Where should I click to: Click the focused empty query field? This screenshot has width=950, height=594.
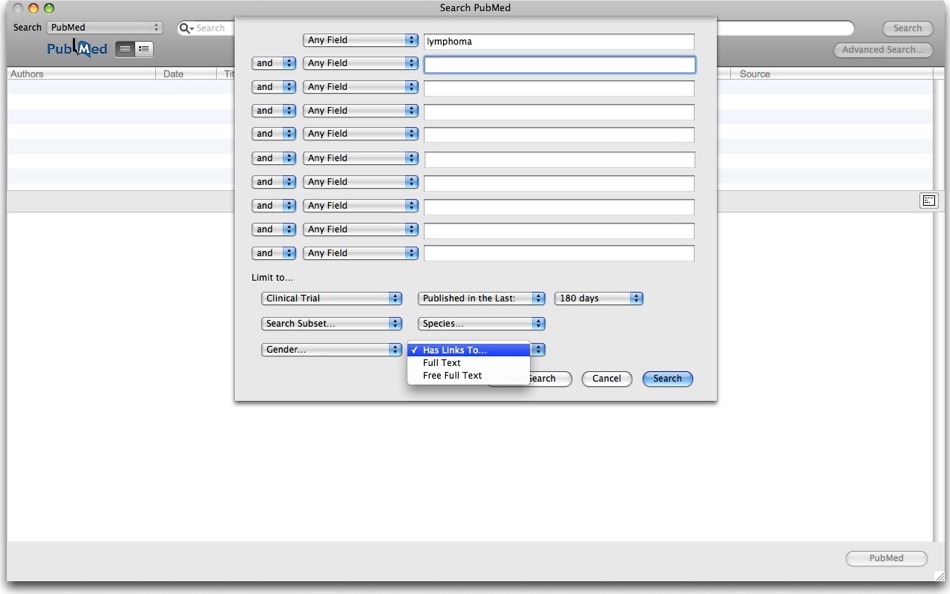[559, 65]
